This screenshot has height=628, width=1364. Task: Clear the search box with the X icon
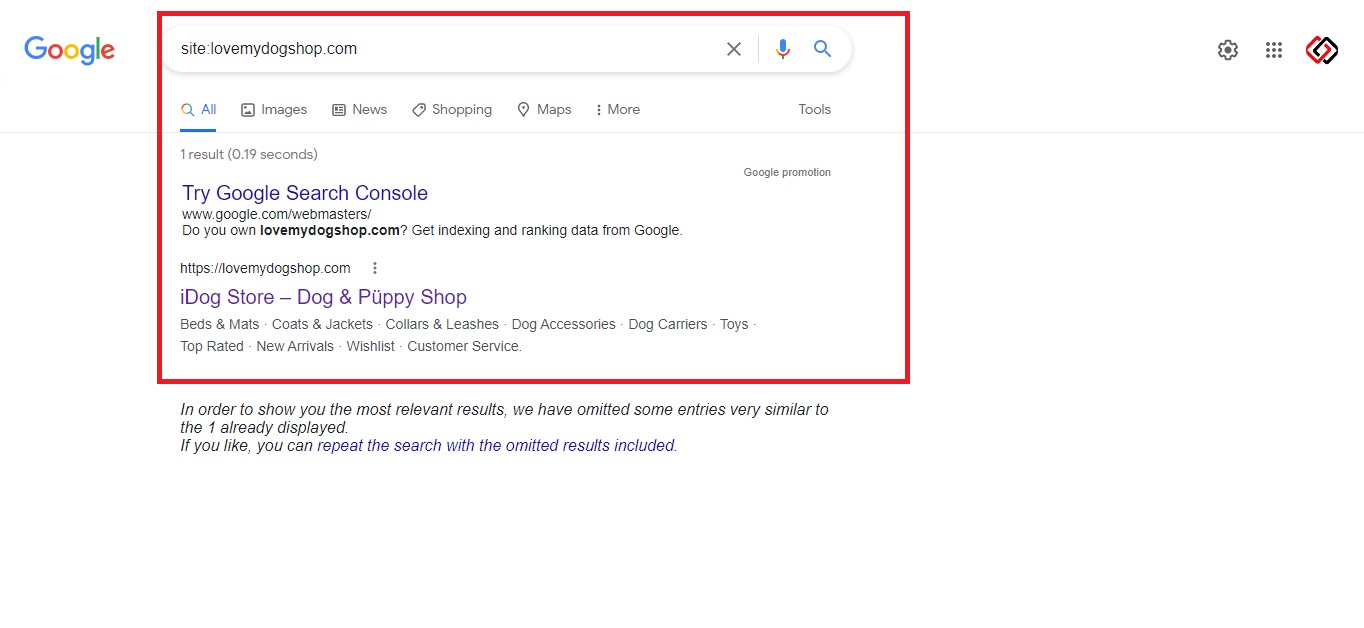pos(734,49)
